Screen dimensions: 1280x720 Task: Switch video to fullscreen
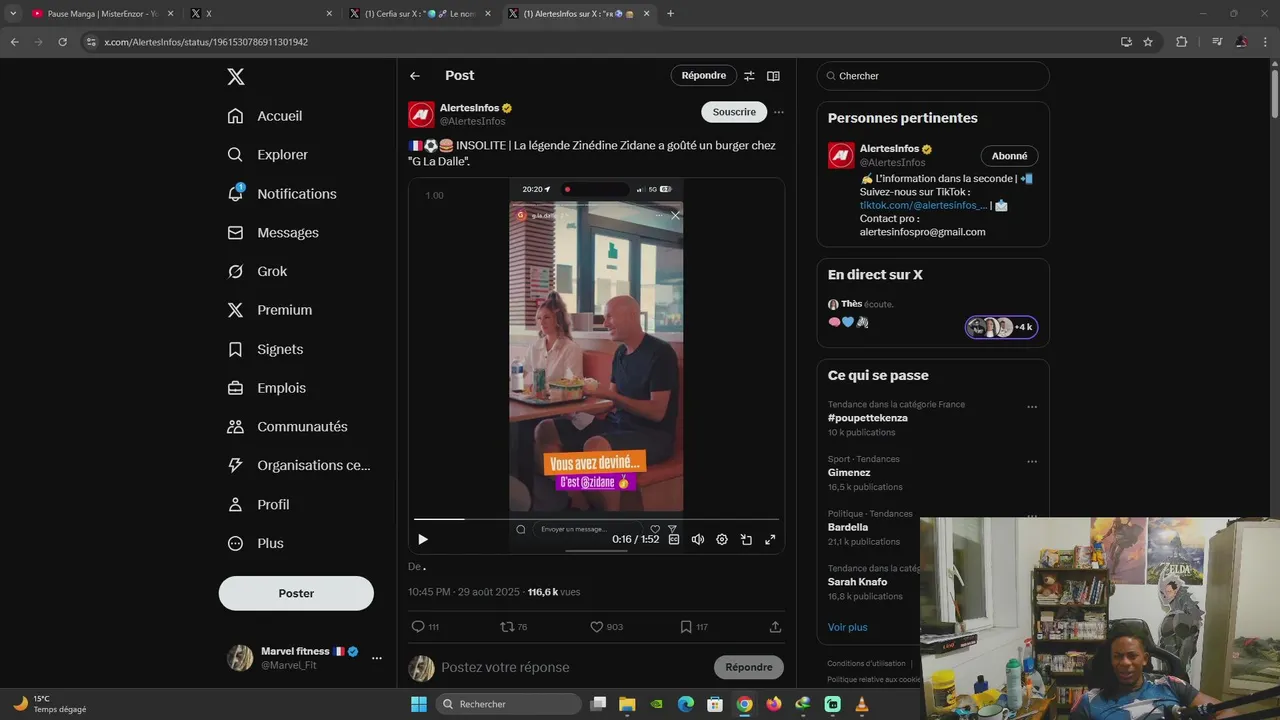point(770,539)
